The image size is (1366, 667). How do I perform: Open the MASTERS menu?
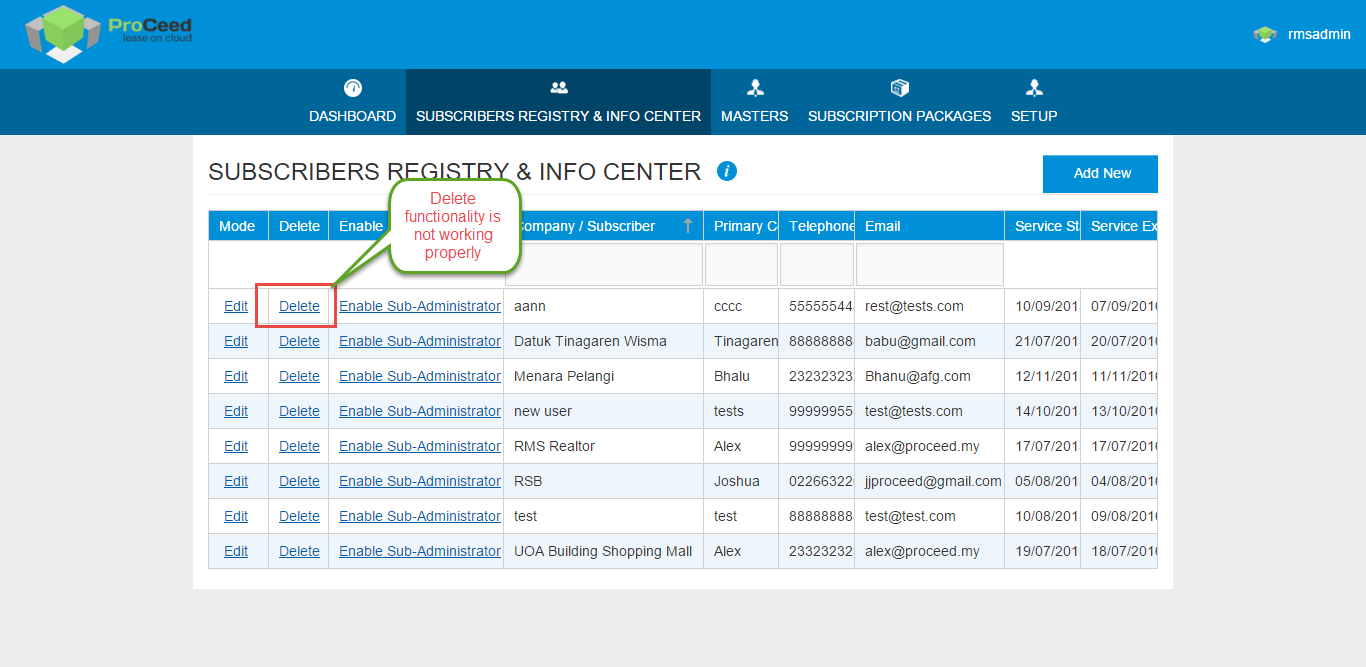point(755,116)
